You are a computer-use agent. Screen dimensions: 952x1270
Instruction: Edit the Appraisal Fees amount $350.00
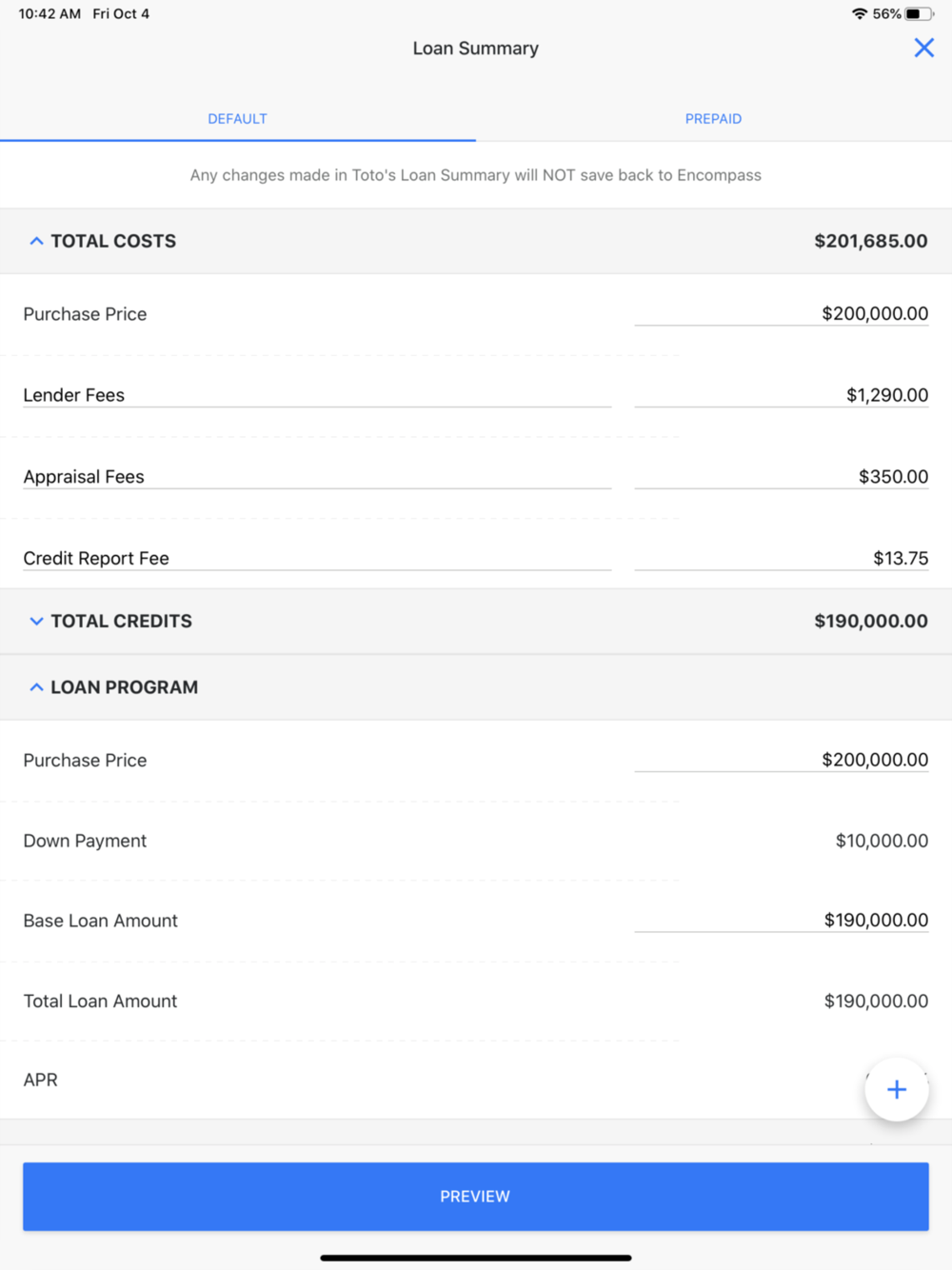click(782, 476)
